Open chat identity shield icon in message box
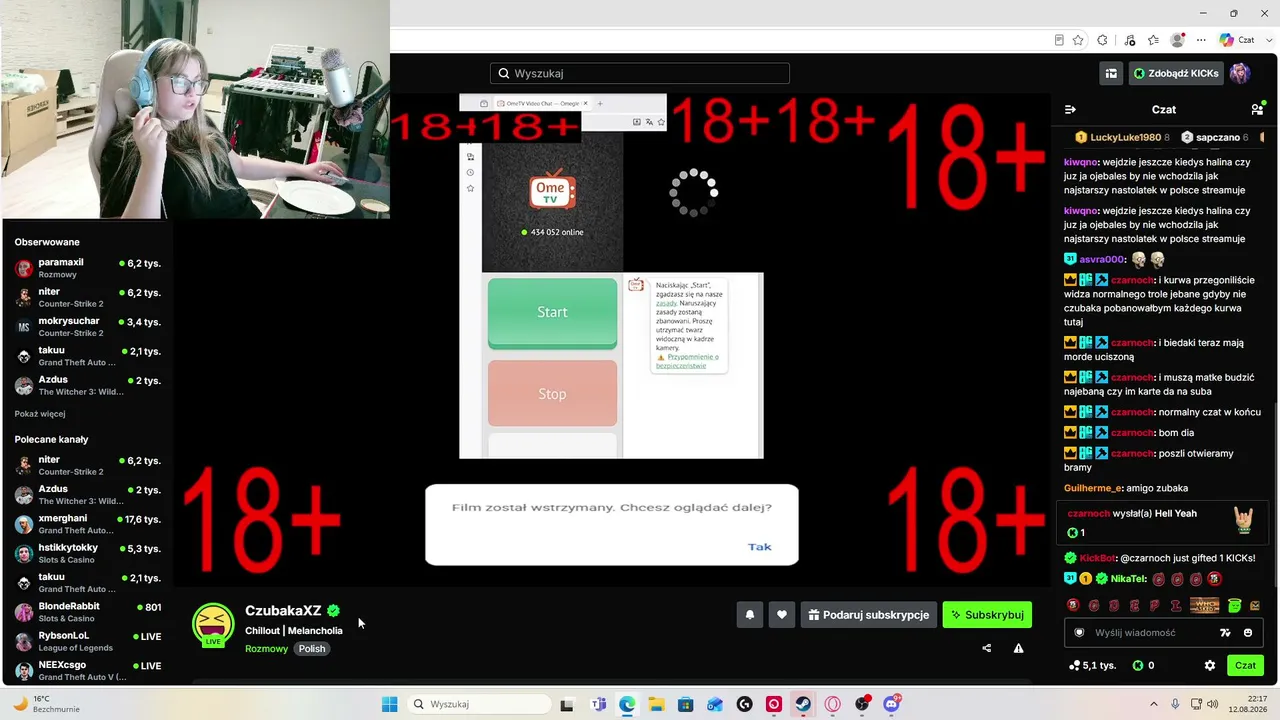This screenshot has height=720, width=1280. pyautogui.click(x=1079, y=632)
